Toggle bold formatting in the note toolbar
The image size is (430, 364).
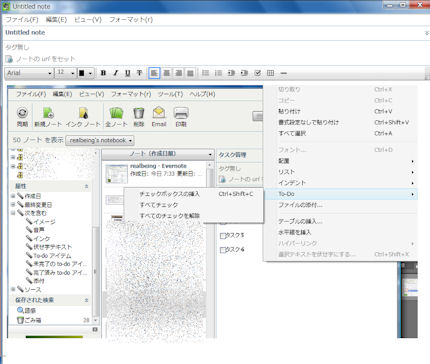click(x=103, y=73)
